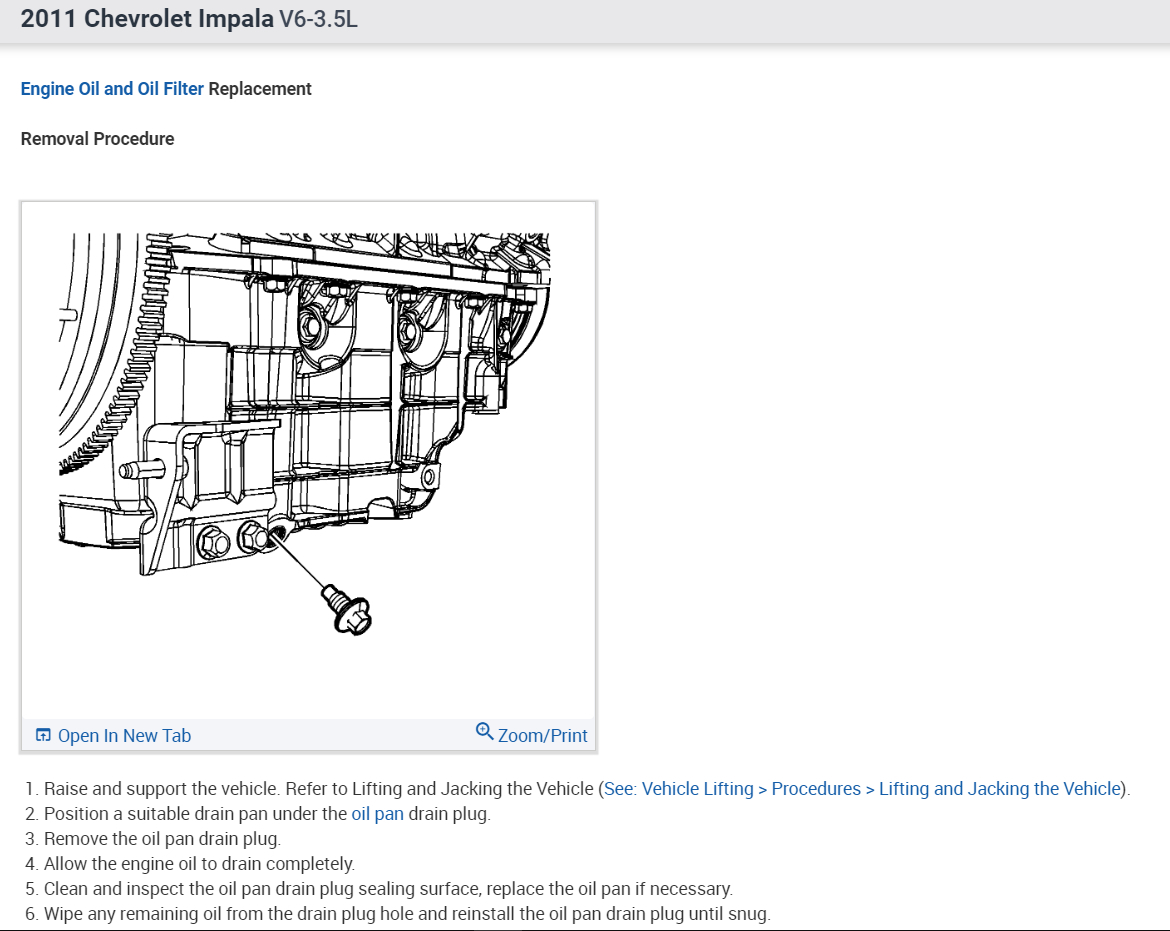
Task: Click step 5 Clean and inspect sealing surface
Action: point(379,888)
